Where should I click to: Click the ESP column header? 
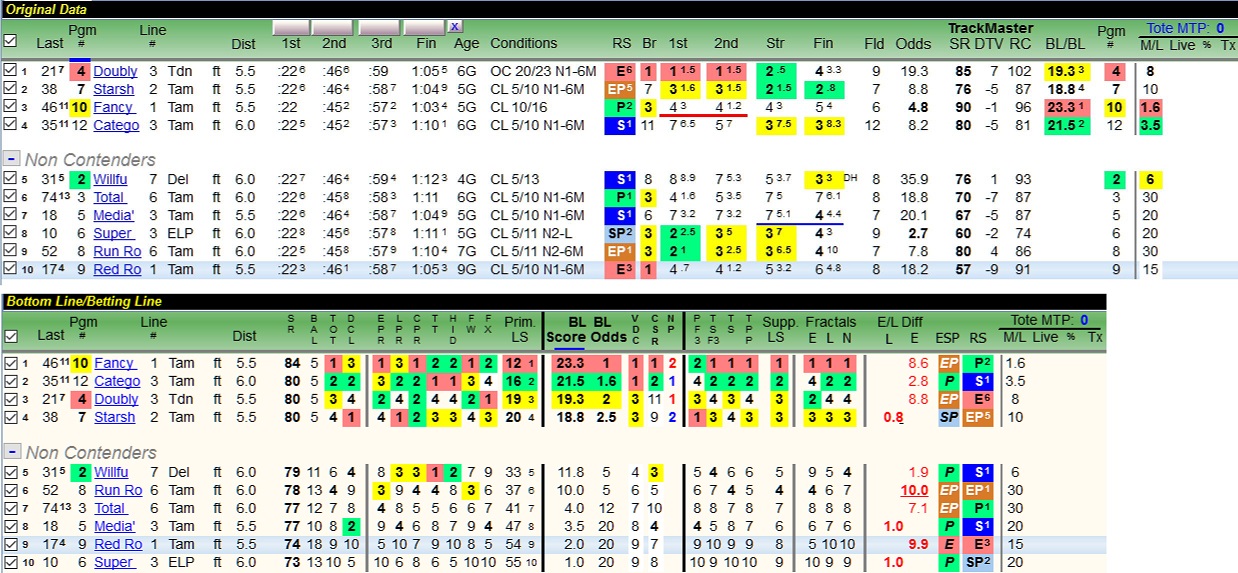coord(947,337)
